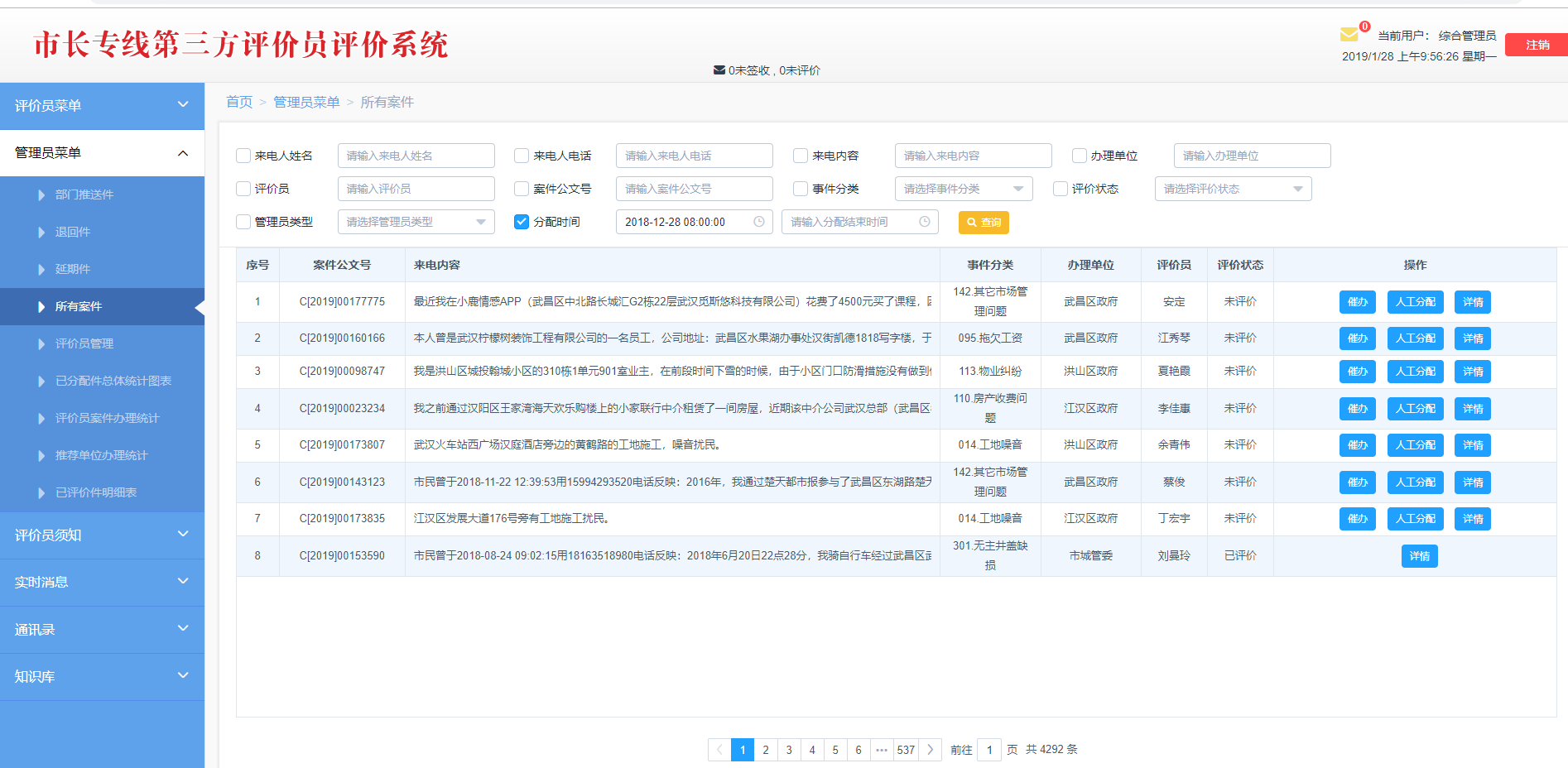The height and width of the screenshot is (768, 1568).
Task: Click the orange 查询 search button
Action: [984, 223]
